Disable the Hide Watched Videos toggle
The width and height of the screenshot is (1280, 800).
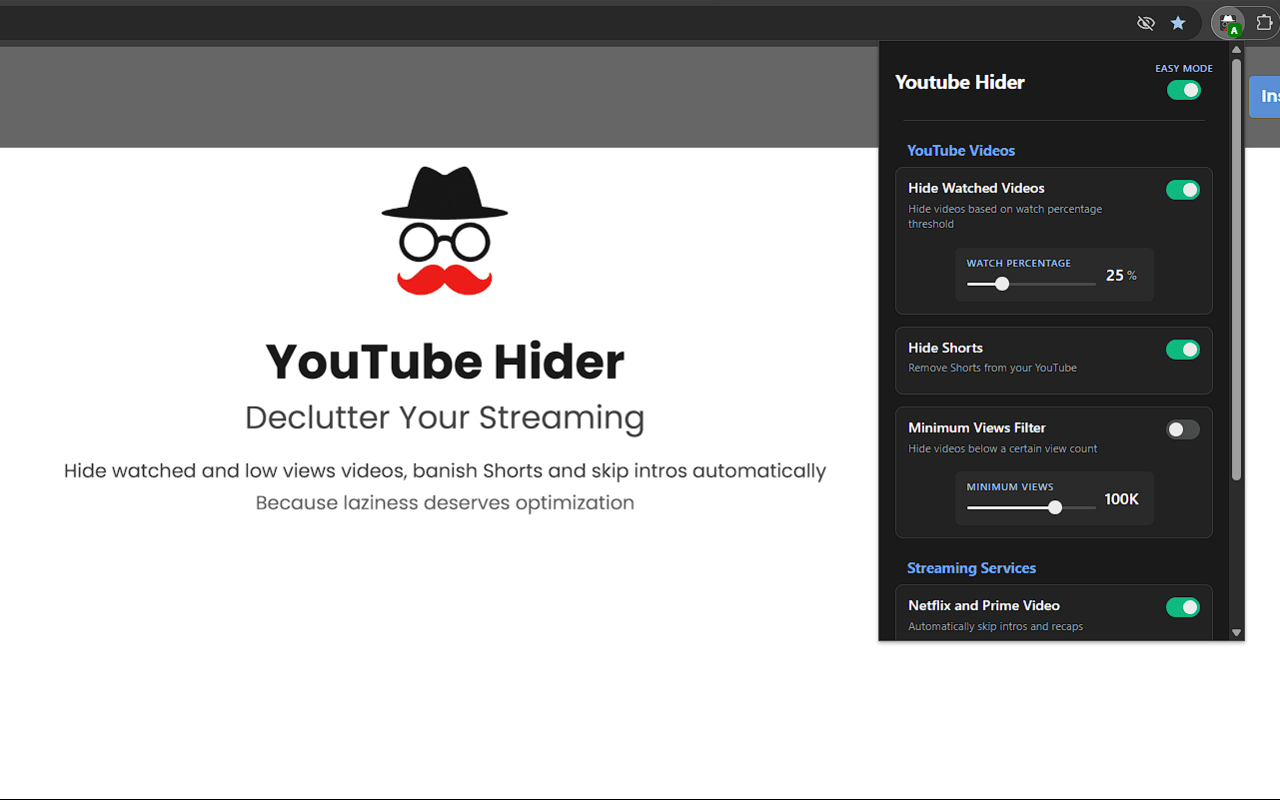point(1183,190)
